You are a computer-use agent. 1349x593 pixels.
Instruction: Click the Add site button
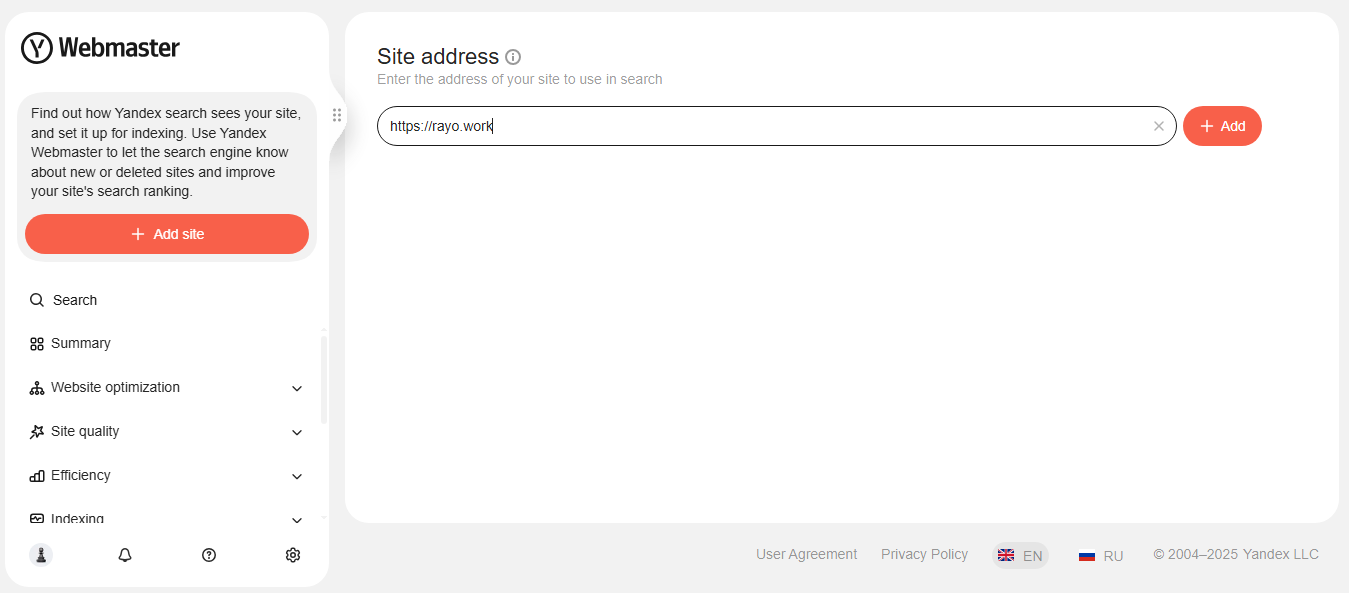(x=167, y=234)
